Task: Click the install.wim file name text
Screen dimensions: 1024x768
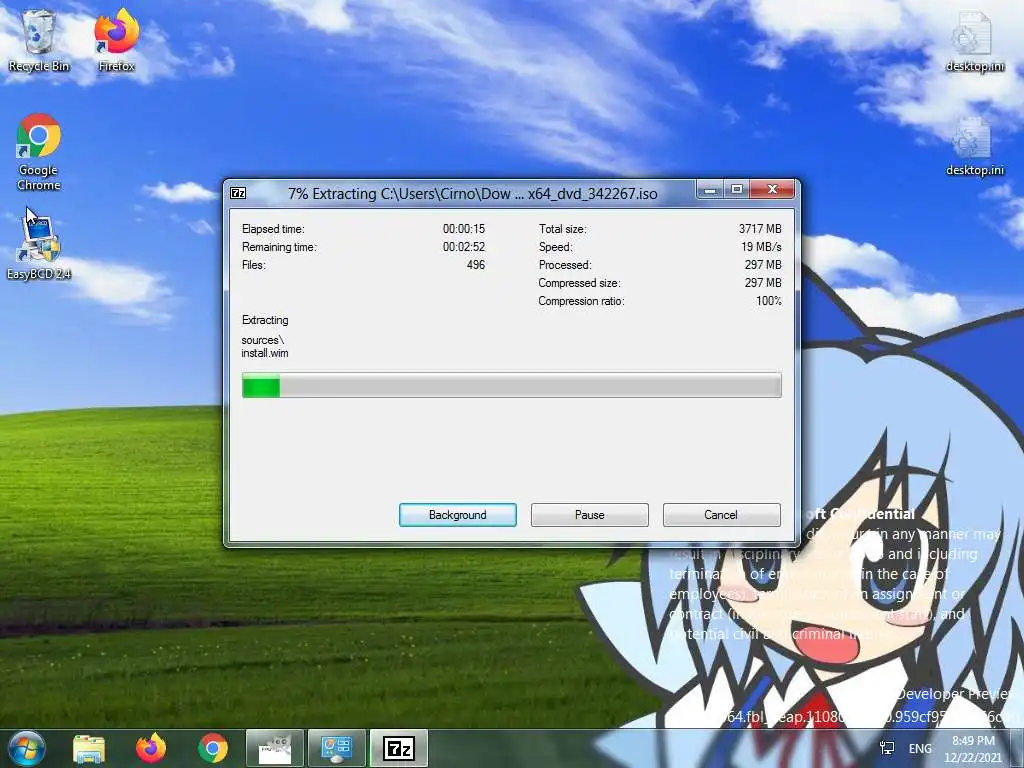Action: pyautogui.click(x=264, y=353)
